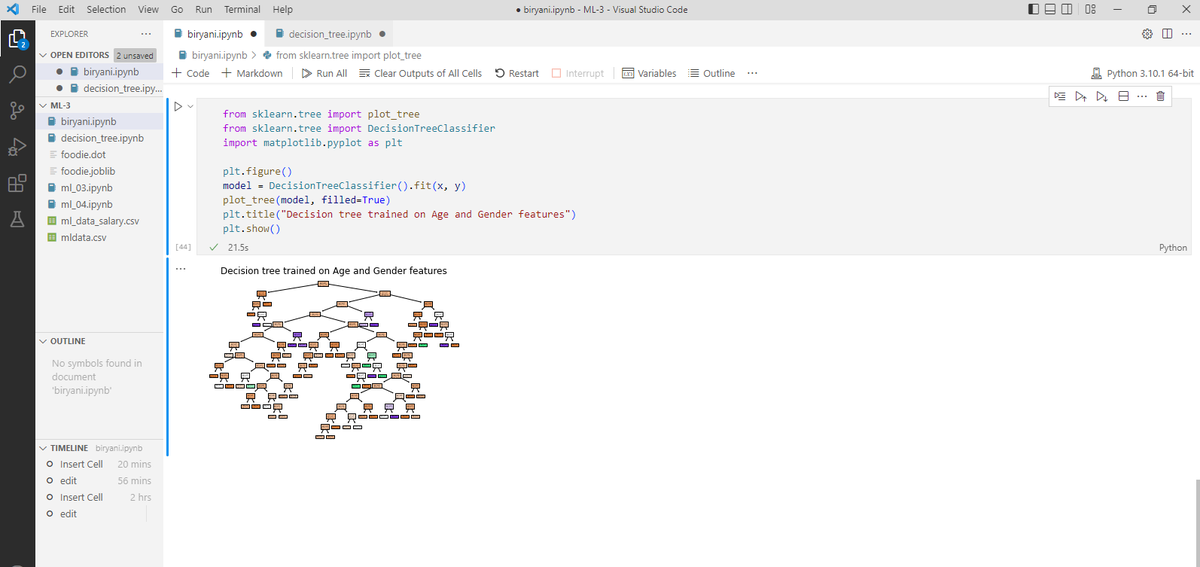Open the cell output more actions ellipsis
1200x567 pixels.
[180, 269]
